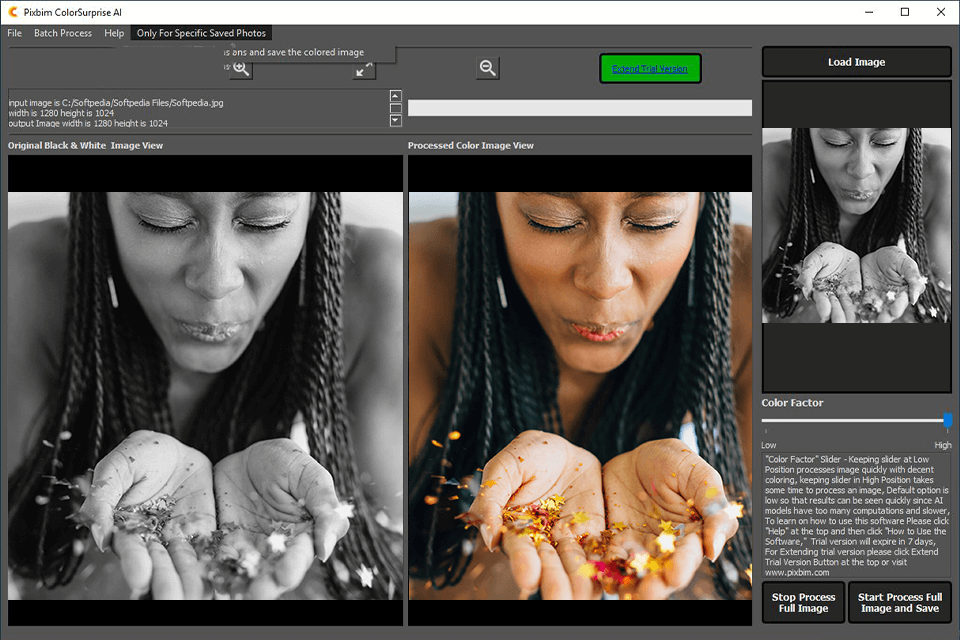Click the Color Factor slider handle
This screenshot has height=640, width=960.
[948, 420]
